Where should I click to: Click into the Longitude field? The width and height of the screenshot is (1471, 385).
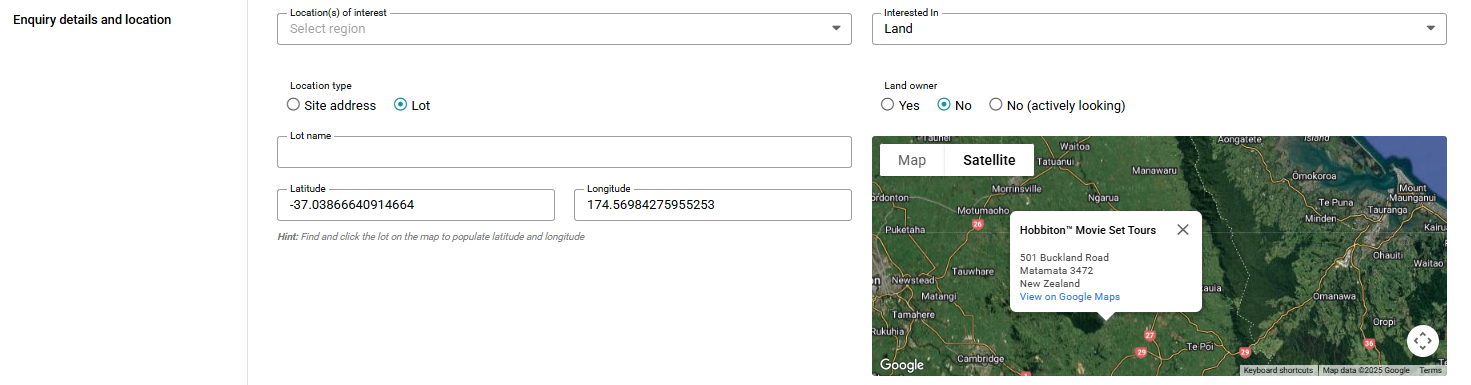point(713,205)
